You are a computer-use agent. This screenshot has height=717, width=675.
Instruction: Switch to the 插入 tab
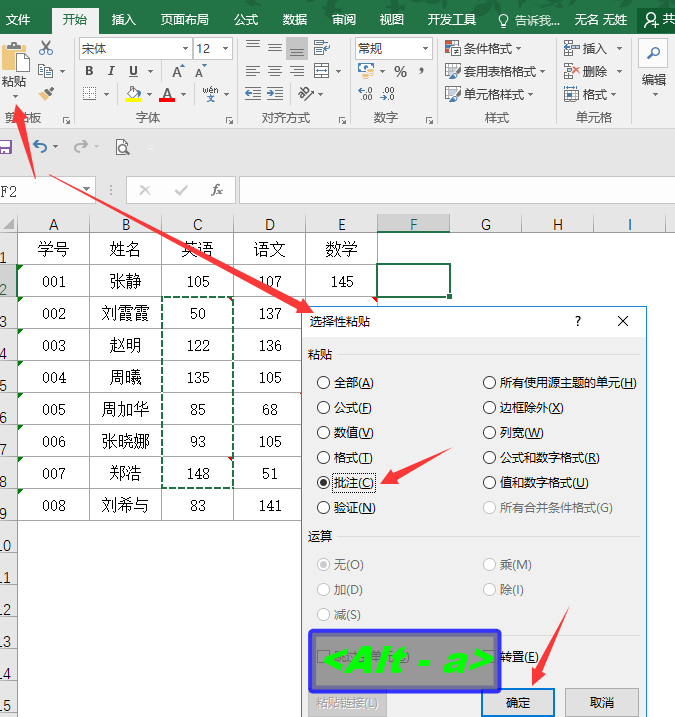pyautogui.click(x=123, y=20)
